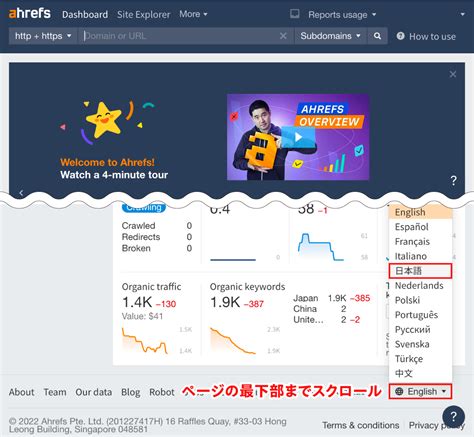Open the Subdomains mode dropdown
474x437 pixels.
tap(331, 36)
